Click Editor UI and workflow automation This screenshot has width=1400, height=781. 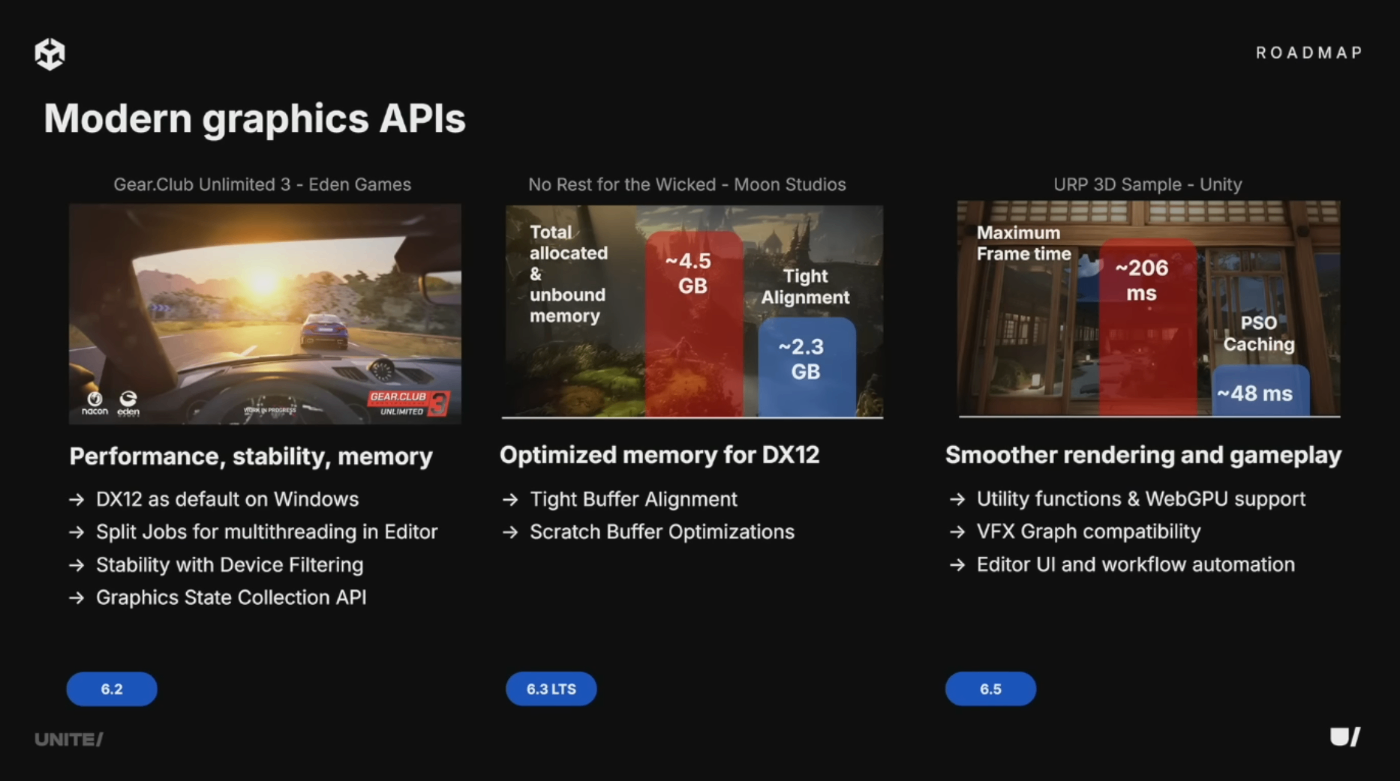tap(1136, 565)
